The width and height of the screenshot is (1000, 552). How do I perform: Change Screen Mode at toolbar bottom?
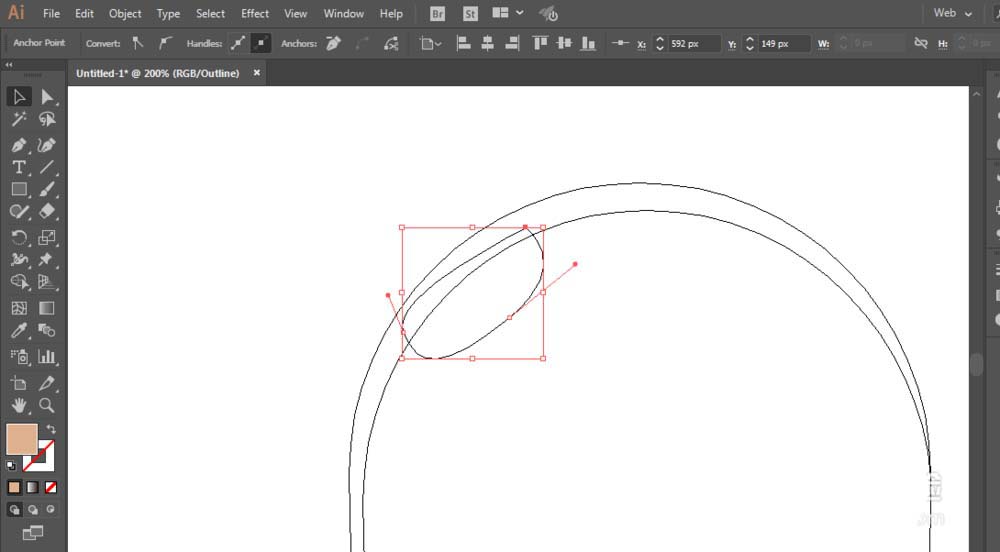(33, 532)
